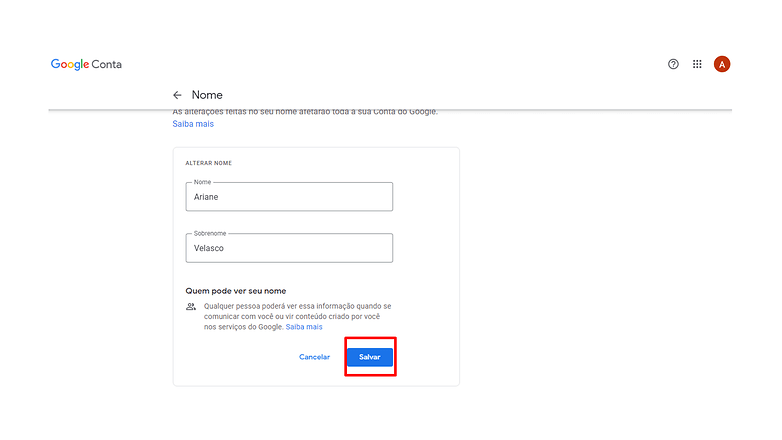Open the help question mark icon
The height and width of the screenshot is (440, 782).
tap(673, 64)
